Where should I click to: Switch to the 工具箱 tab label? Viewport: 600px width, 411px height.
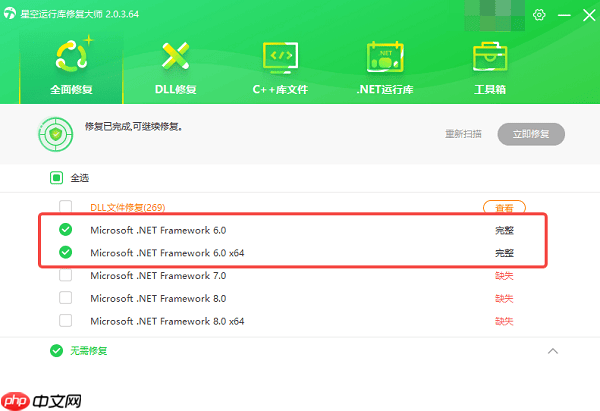(490, 90)
